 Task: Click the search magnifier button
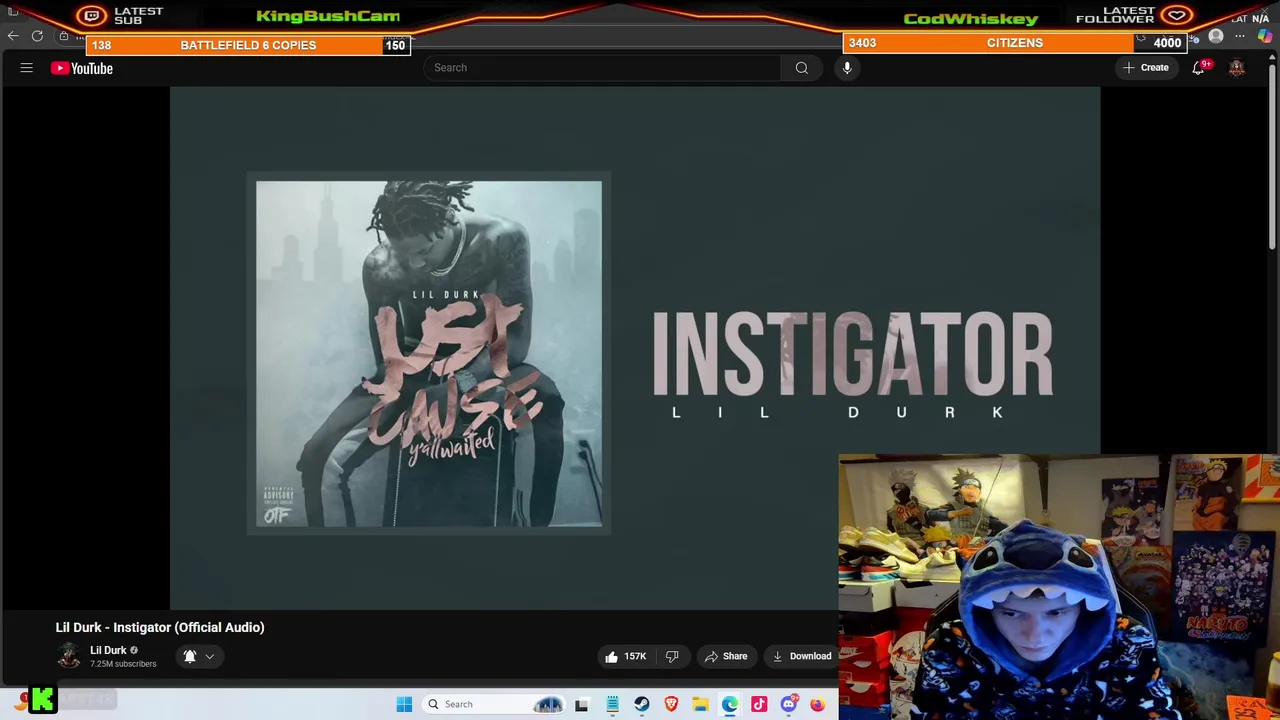pos(801,67)
